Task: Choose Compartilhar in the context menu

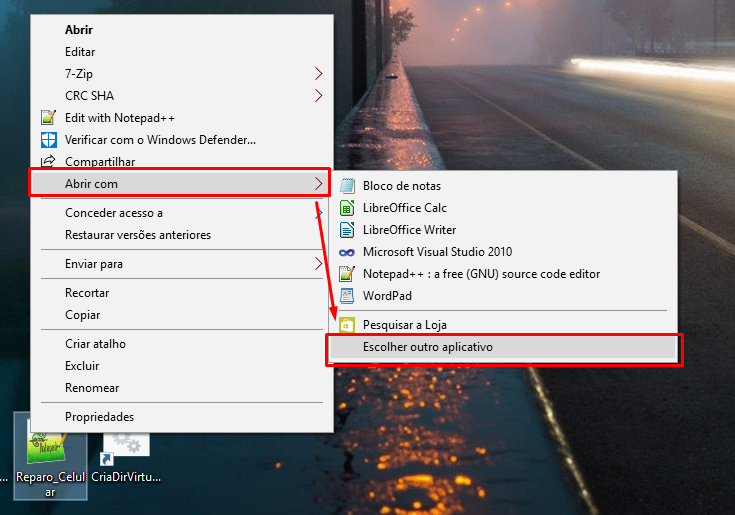Action: (182, 161)
